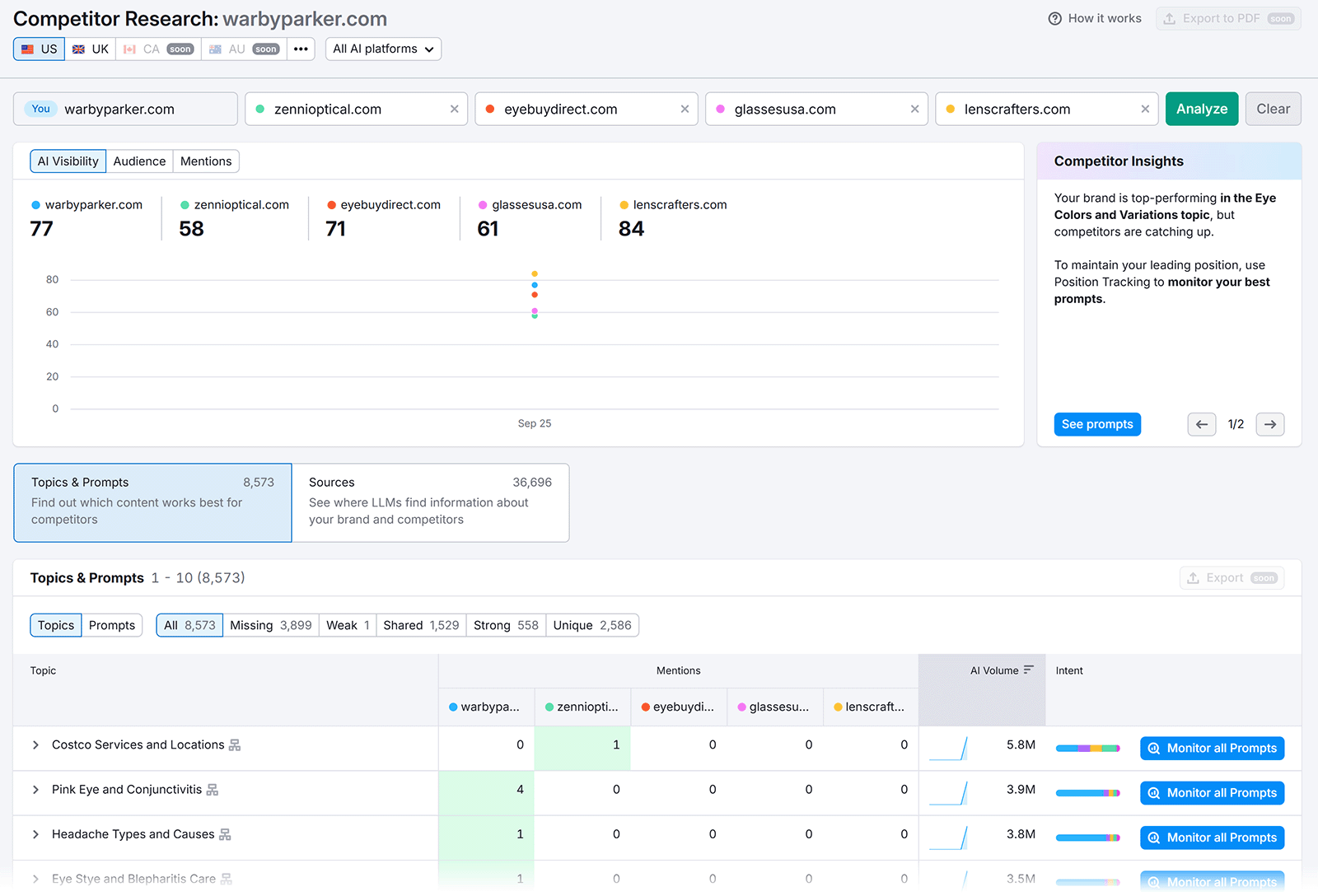Click the ellipsis icon for more regions

point(301,49)
